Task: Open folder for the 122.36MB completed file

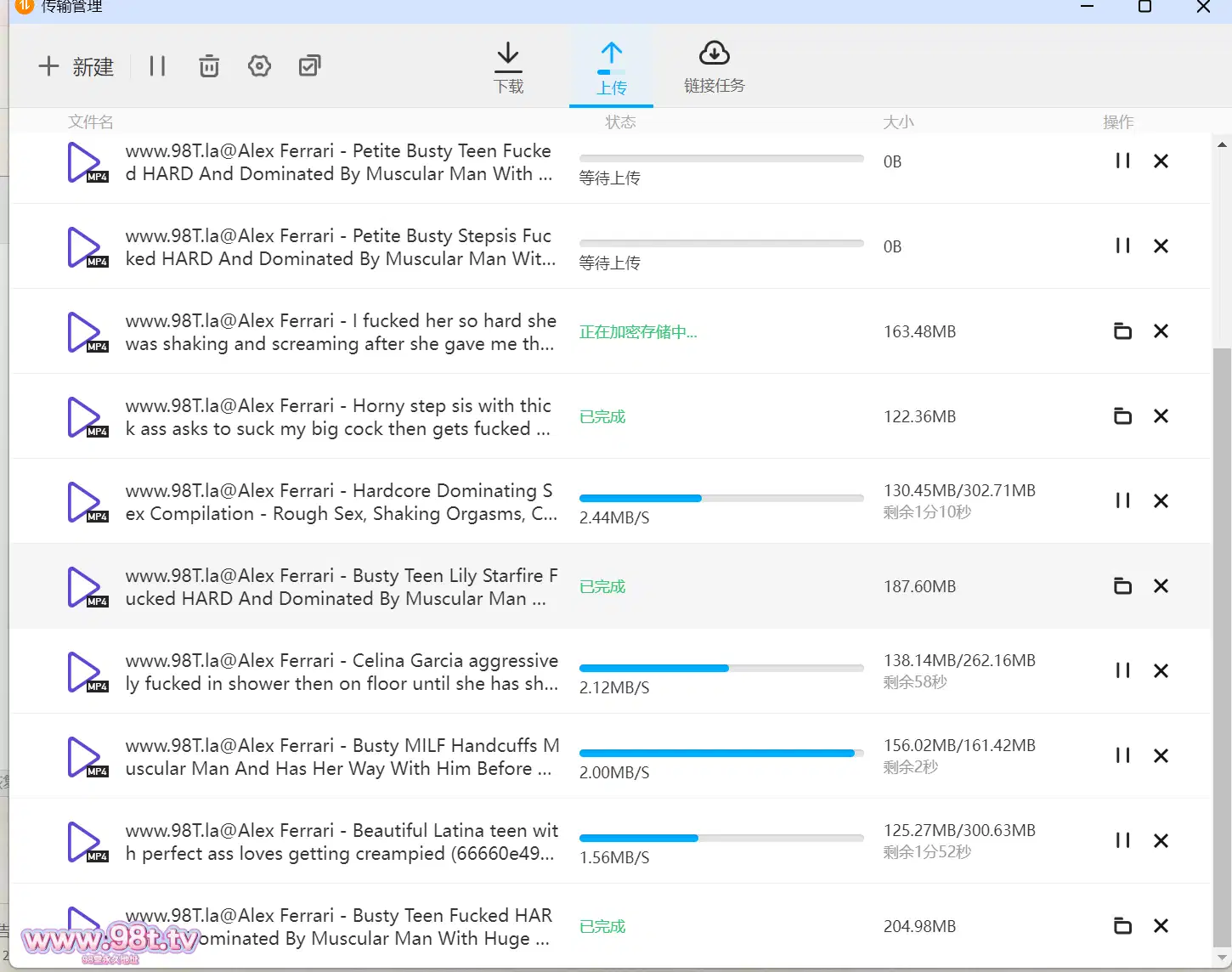Action: 1122,415
